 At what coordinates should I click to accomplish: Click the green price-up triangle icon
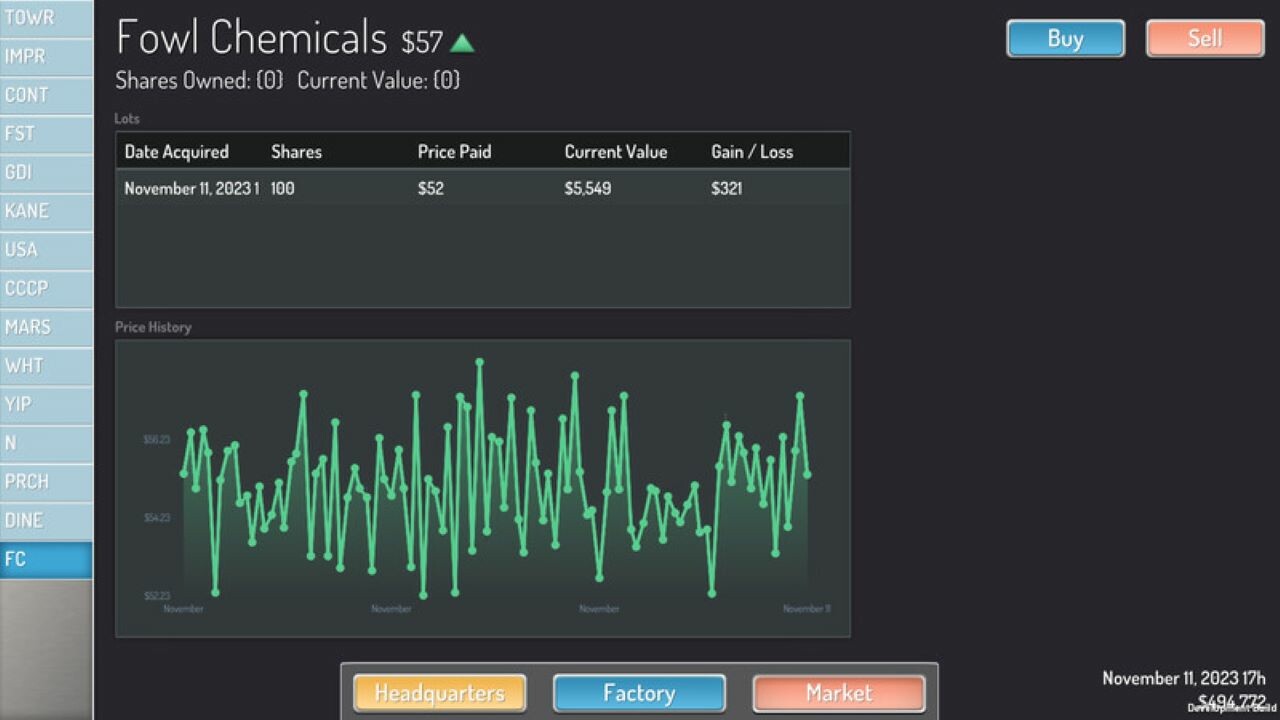point(462,43)
